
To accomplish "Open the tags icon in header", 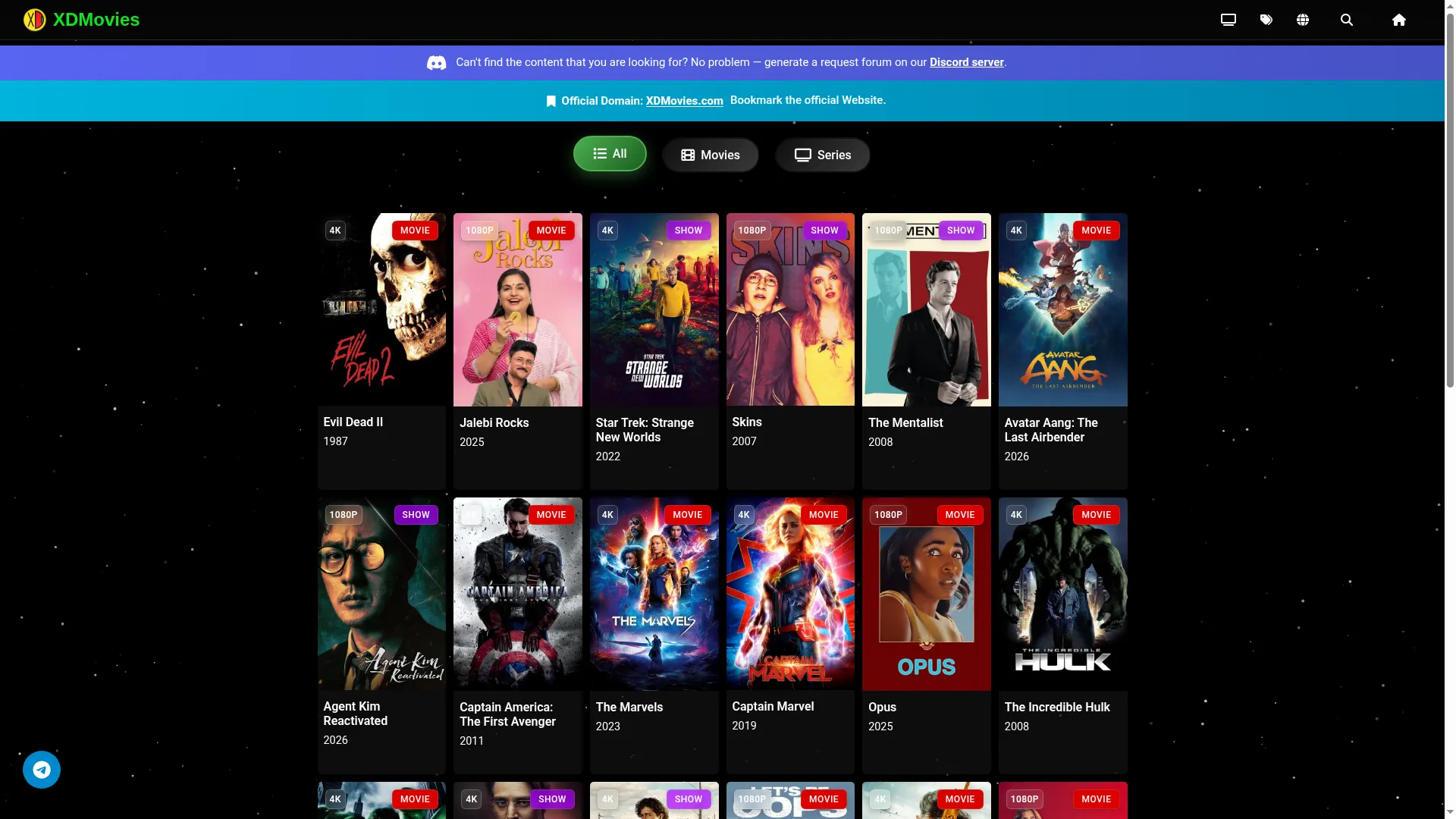I will click(x=1266, y=20).
